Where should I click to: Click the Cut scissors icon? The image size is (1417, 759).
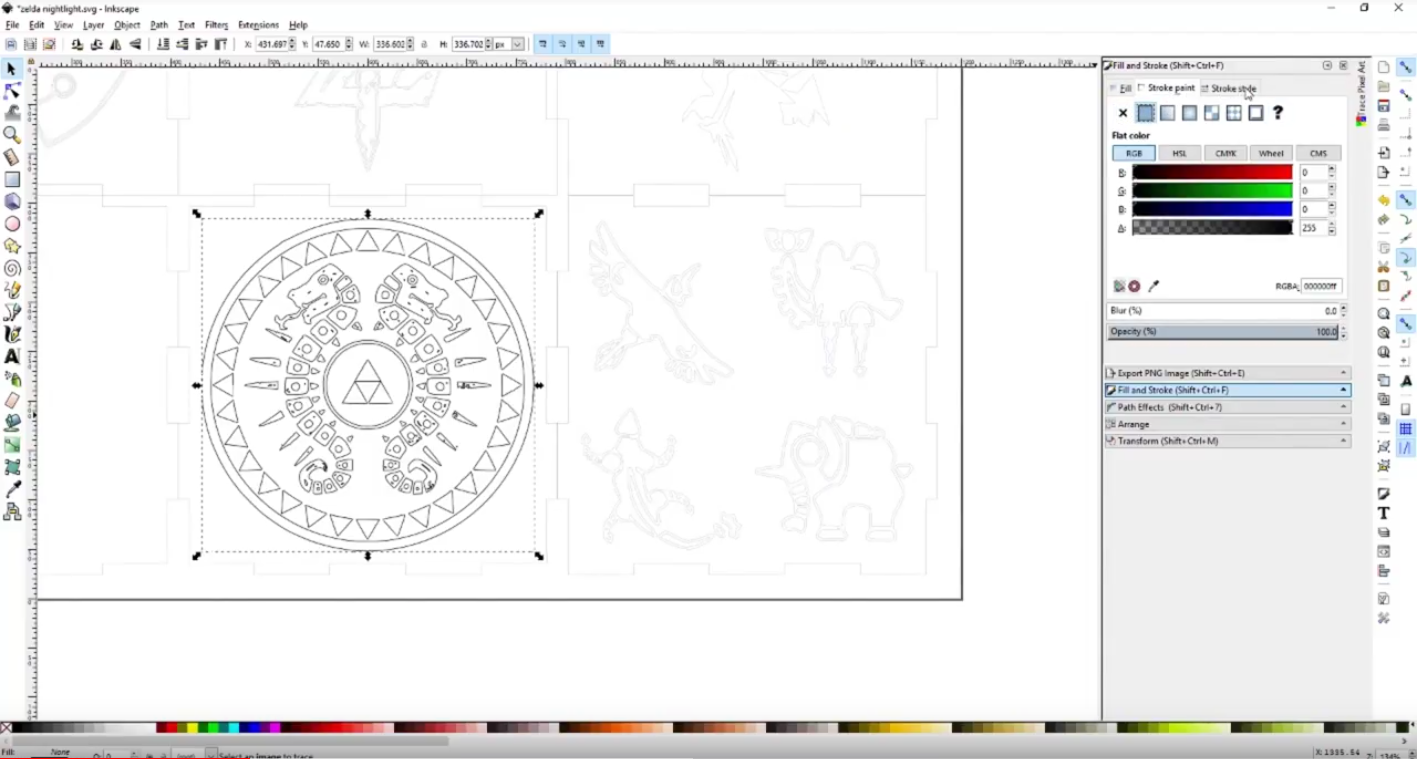click(x=1383, y=267)
